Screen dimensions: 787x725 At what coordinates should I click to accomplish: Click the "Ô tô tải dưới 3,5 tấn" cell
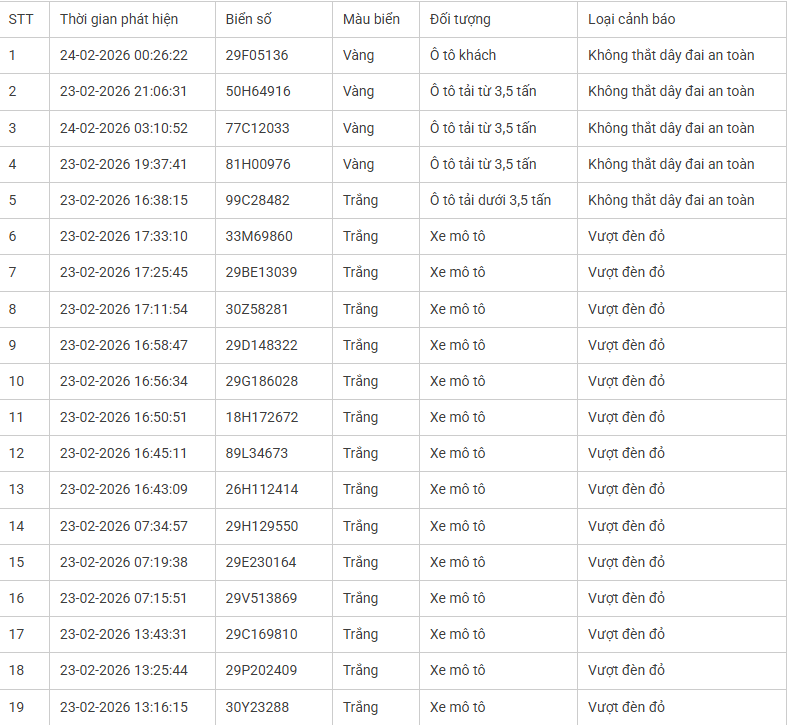(490, 200)
